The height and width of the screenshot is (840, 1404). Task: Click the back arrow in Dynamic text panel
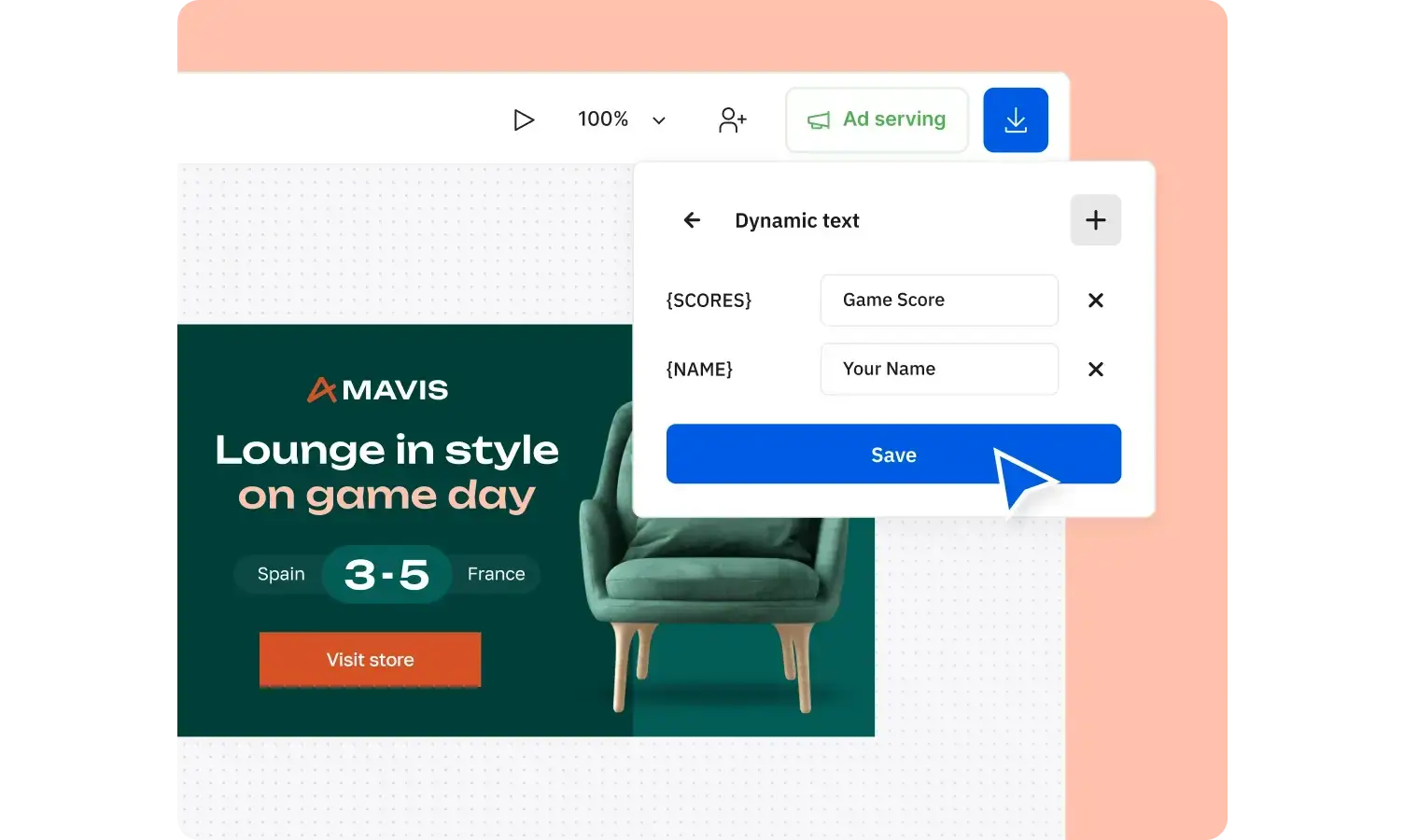click(691, 220)
